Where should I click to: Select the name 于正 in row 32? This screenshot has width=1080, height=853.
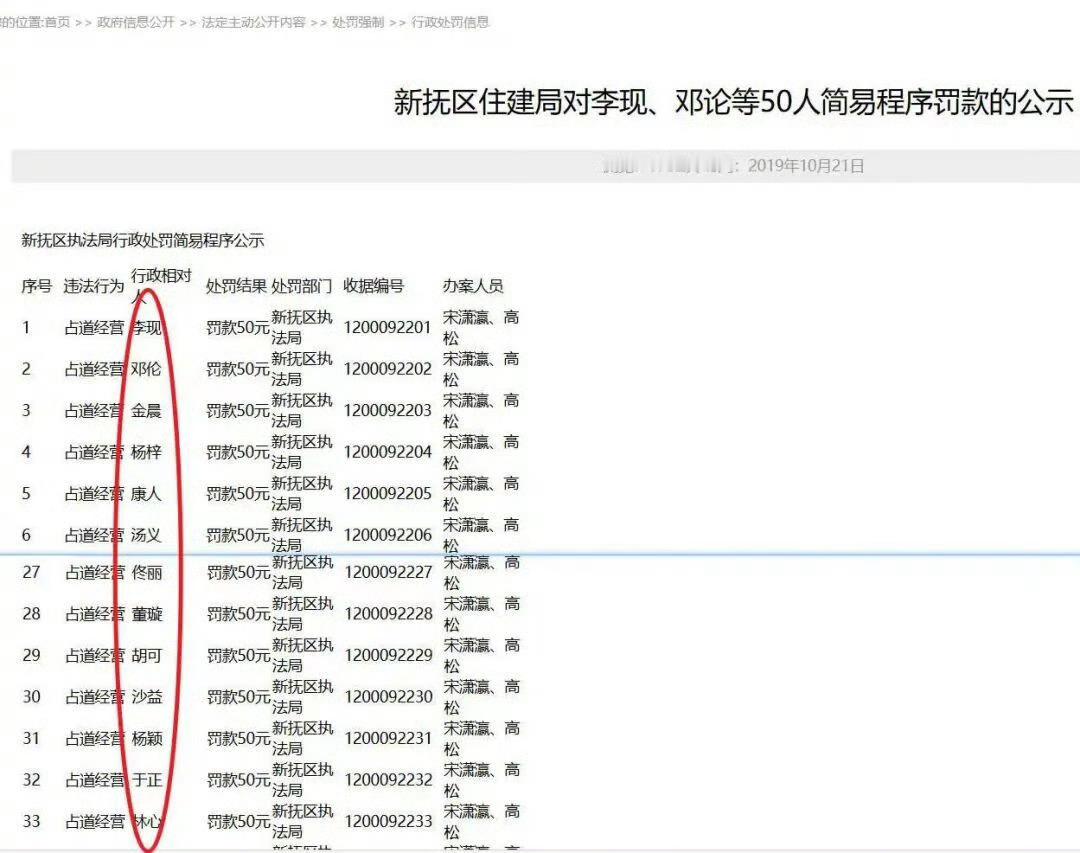click(150, 780)
